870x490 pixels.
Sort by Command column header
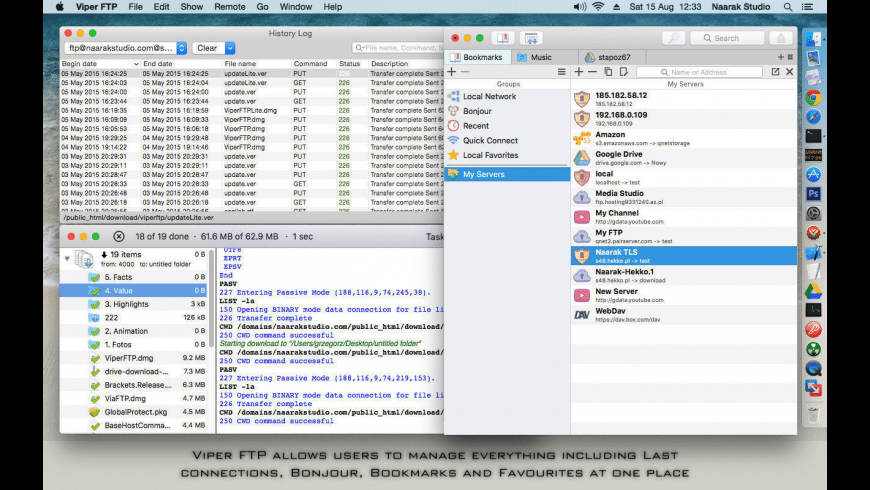[311, 64]
